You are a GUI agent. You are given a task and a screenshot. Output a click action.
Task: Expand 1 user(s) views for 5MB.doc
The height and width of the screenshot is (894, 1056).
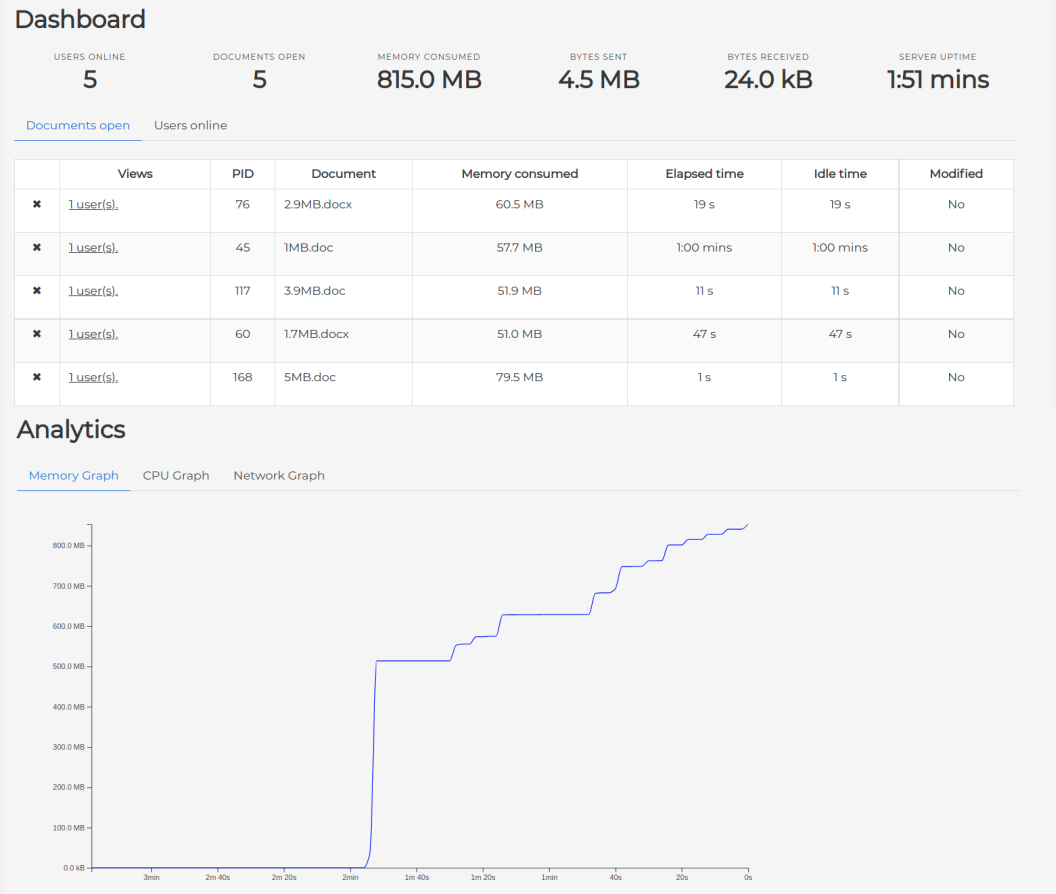93,377
